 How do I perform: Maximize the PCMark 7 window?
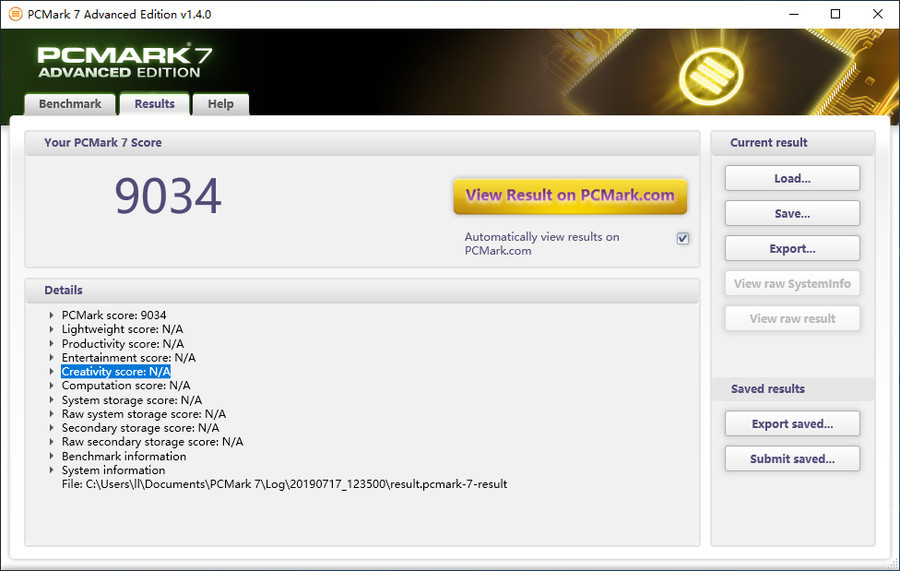click(x=836, y=14)
